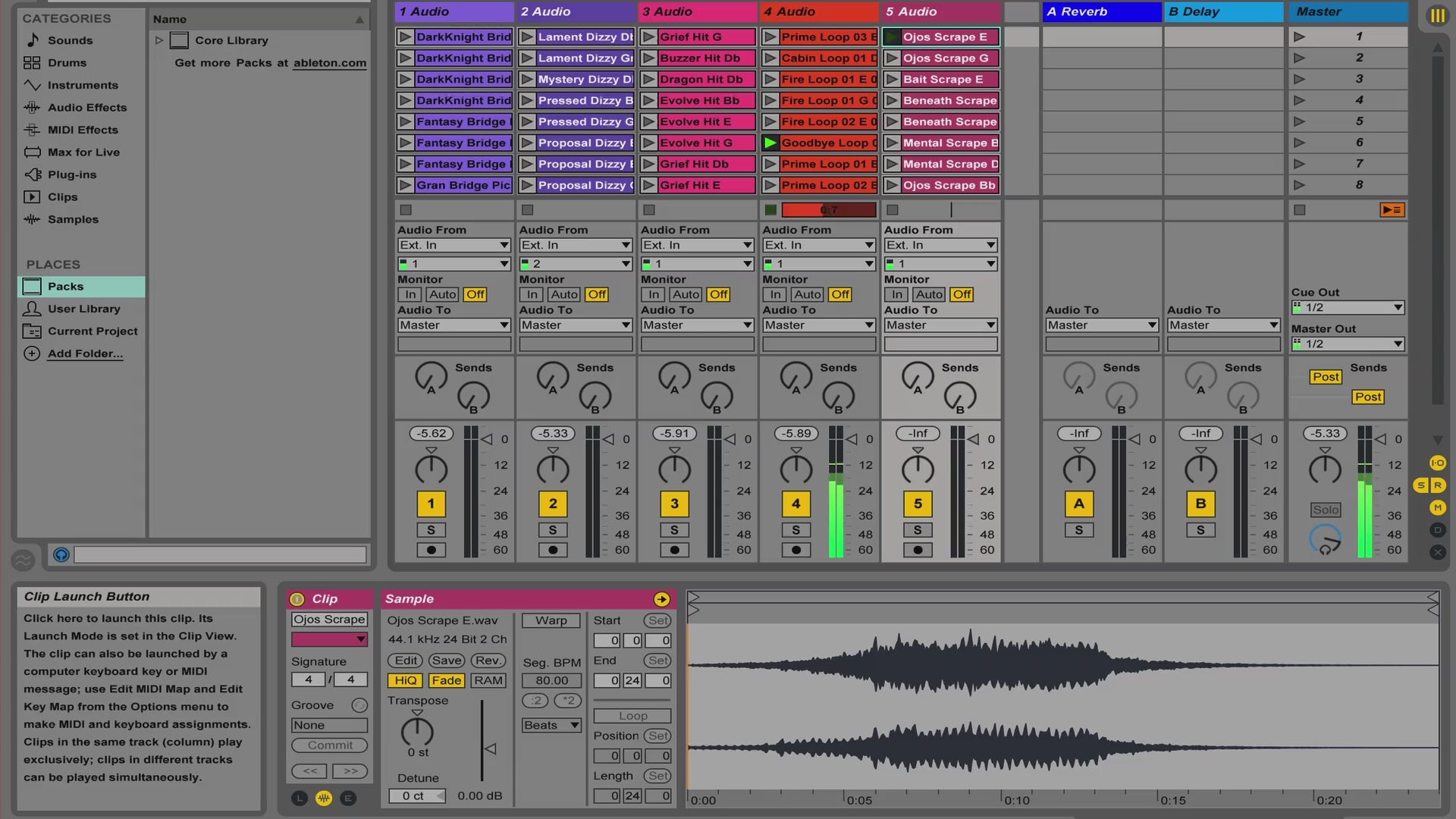
Task: Launch the Goodbye Loop clip play button
Action: click(x=770, y=143)
